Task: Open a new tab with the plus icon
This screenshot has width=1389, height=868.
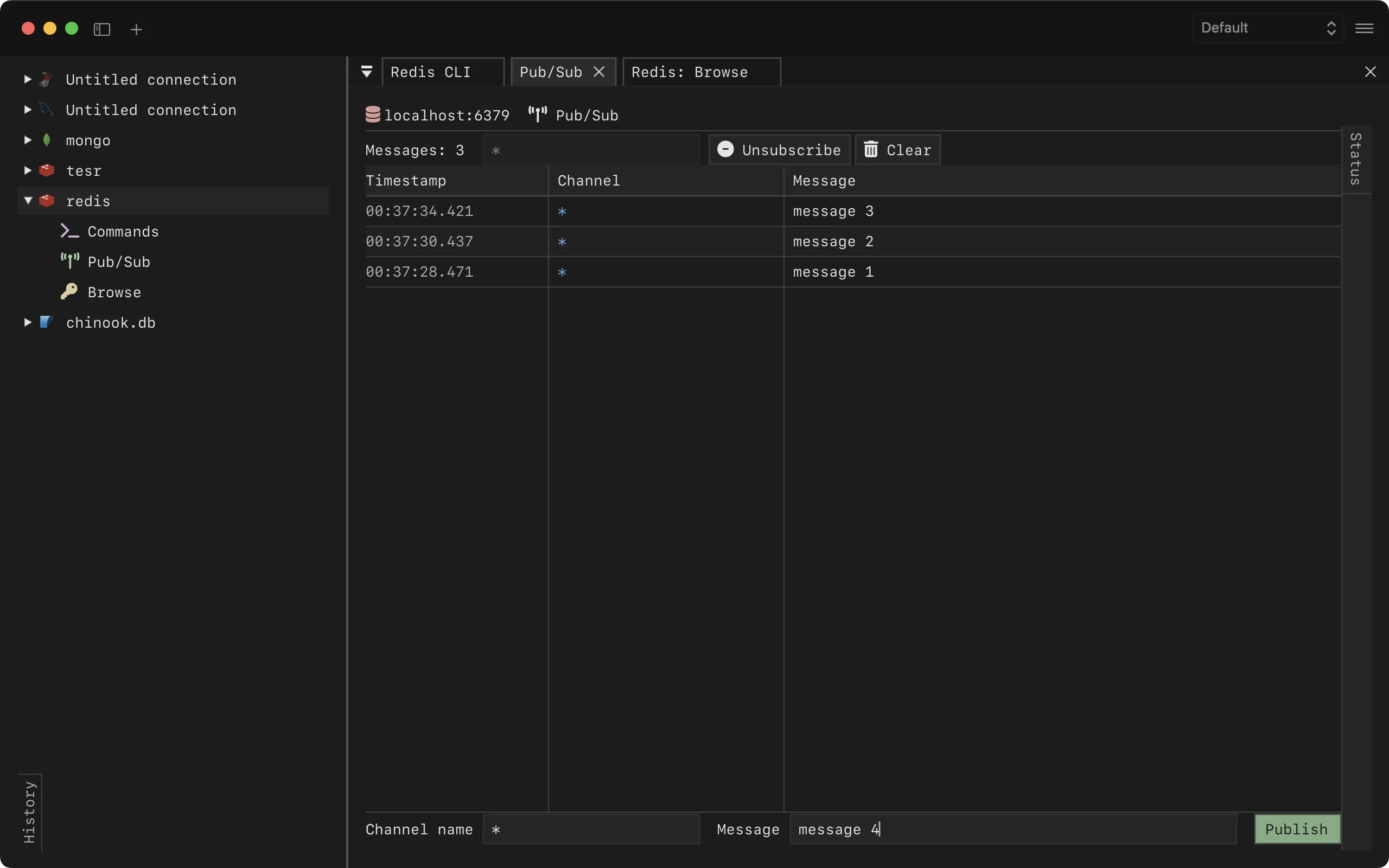Action: coord(136,29)
